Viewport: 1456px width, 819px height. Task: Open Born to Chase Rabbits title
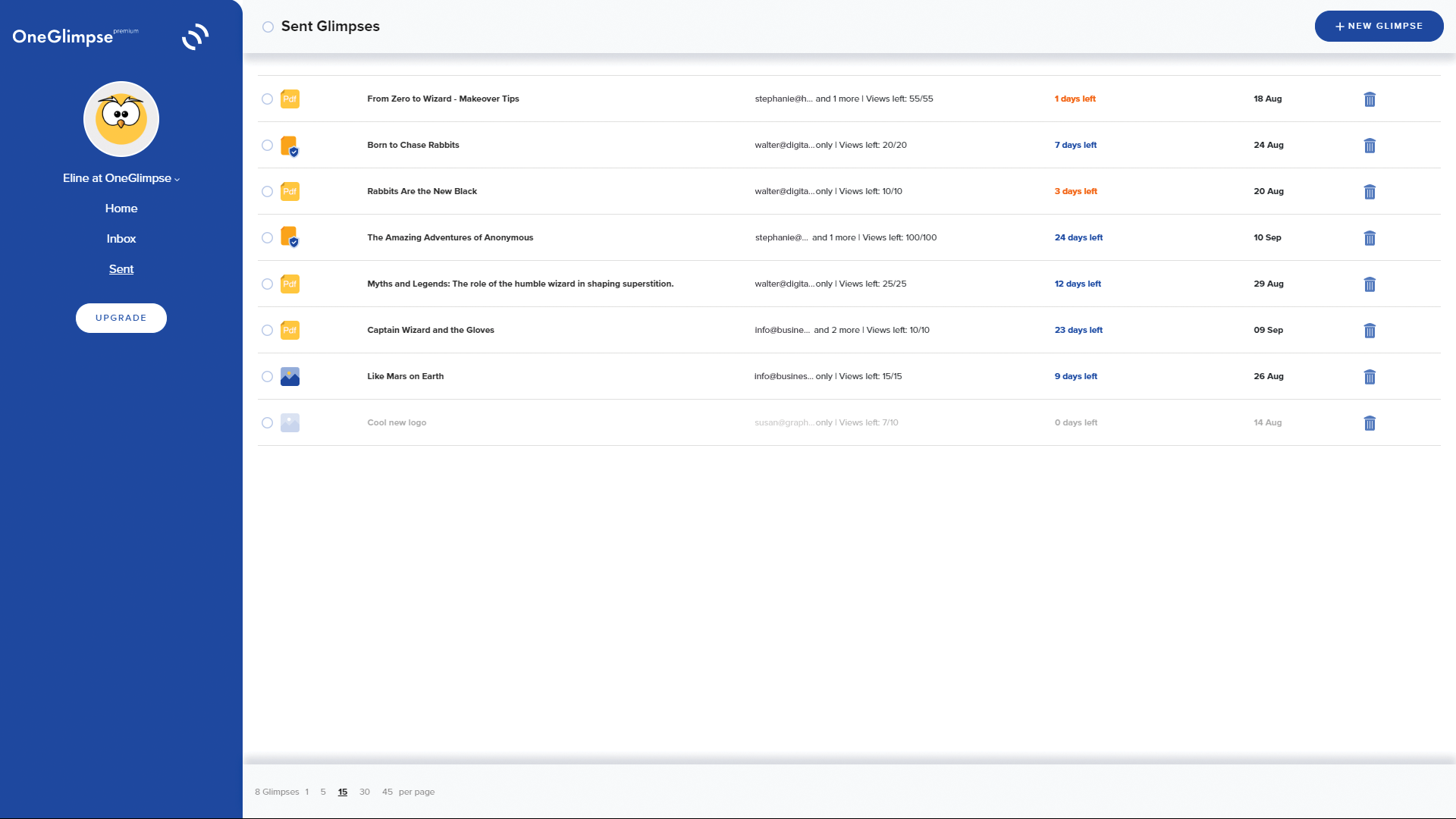click(x=413, y=145)
